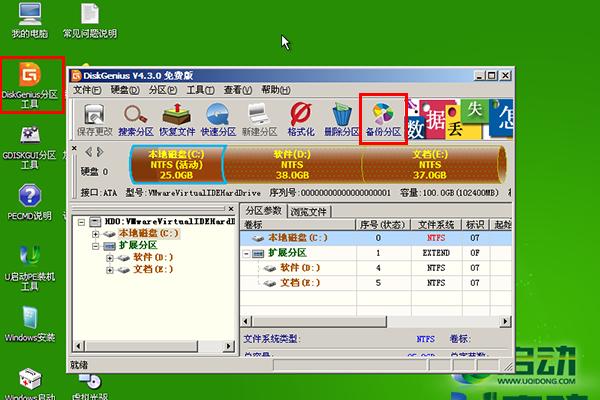Close the disk bar panel with x
Screen dimensions: 600x400
(75, 148)
